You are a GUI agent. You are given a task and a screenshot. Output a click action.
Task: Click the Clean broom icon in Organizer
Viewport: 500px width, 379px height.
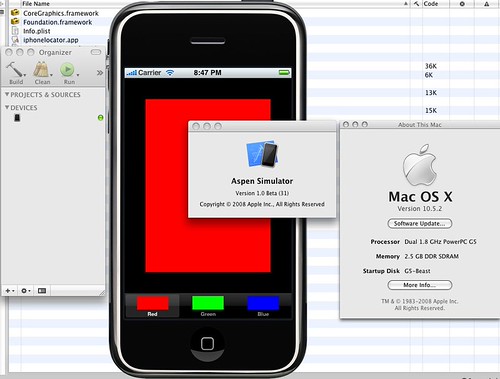tap(41, 69)
